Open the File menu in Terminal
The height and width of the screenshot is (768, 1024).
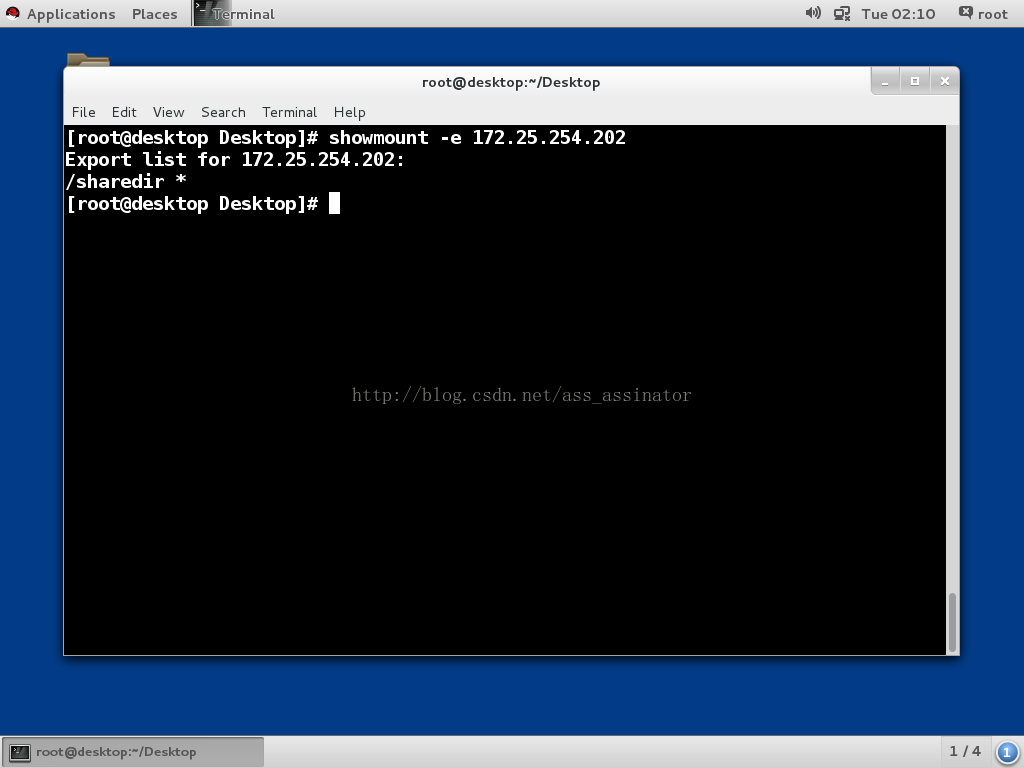click(x=84, y=112)
